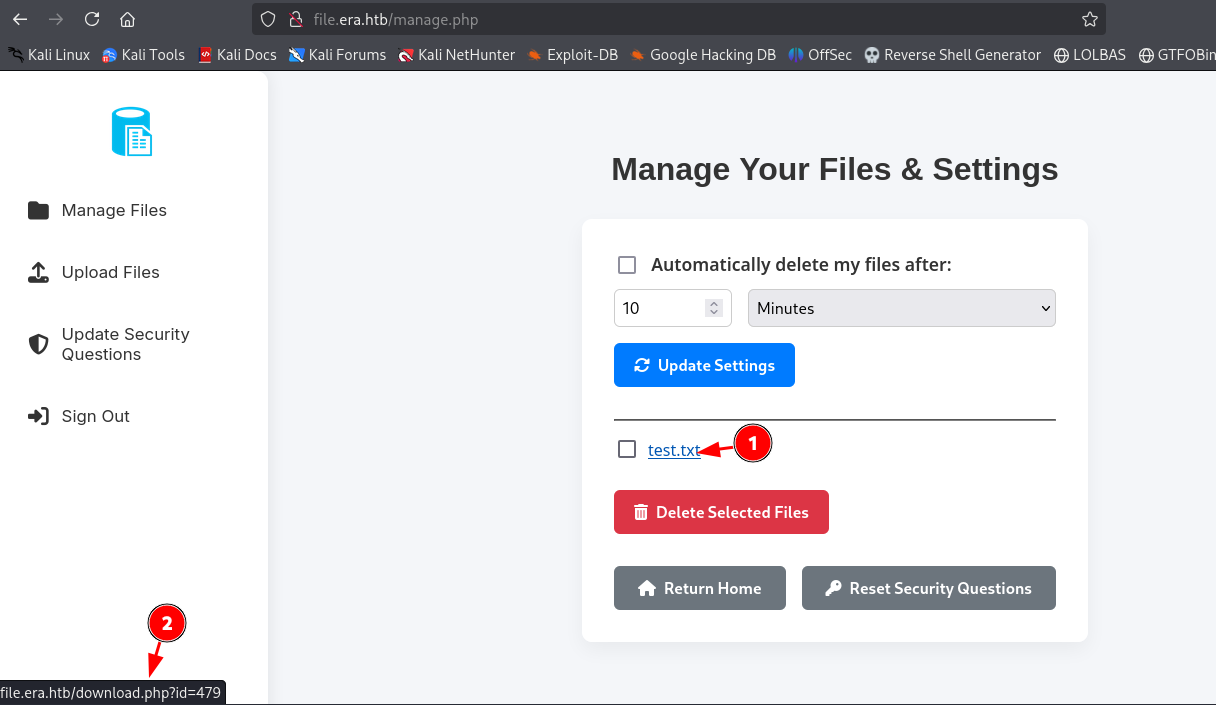Open the test.txt download link
The height and width of the screenshot is (705, 1216).
pos(673,450)
